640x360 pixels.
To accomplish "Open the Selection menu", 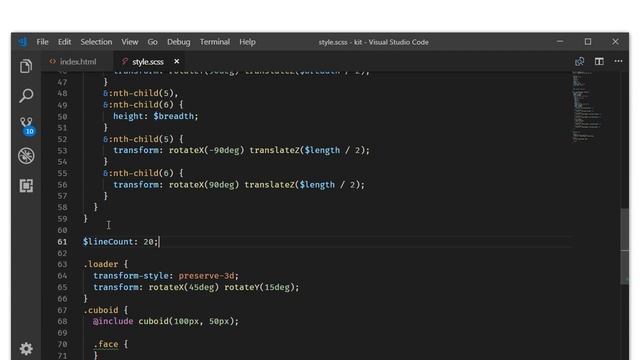I will (96, 42).
